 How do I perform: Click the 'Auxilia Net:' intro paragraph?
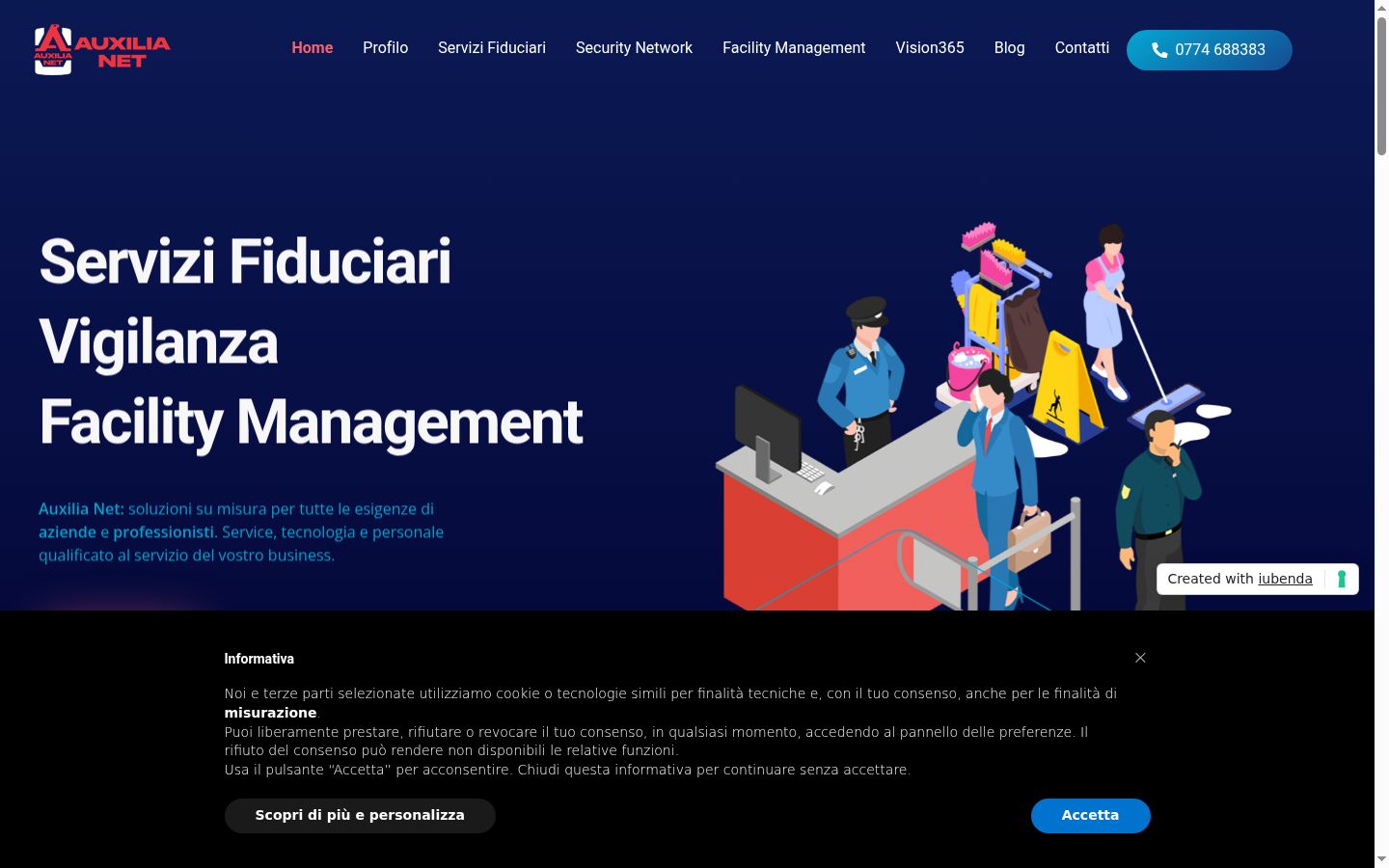(x=241, y=532)
